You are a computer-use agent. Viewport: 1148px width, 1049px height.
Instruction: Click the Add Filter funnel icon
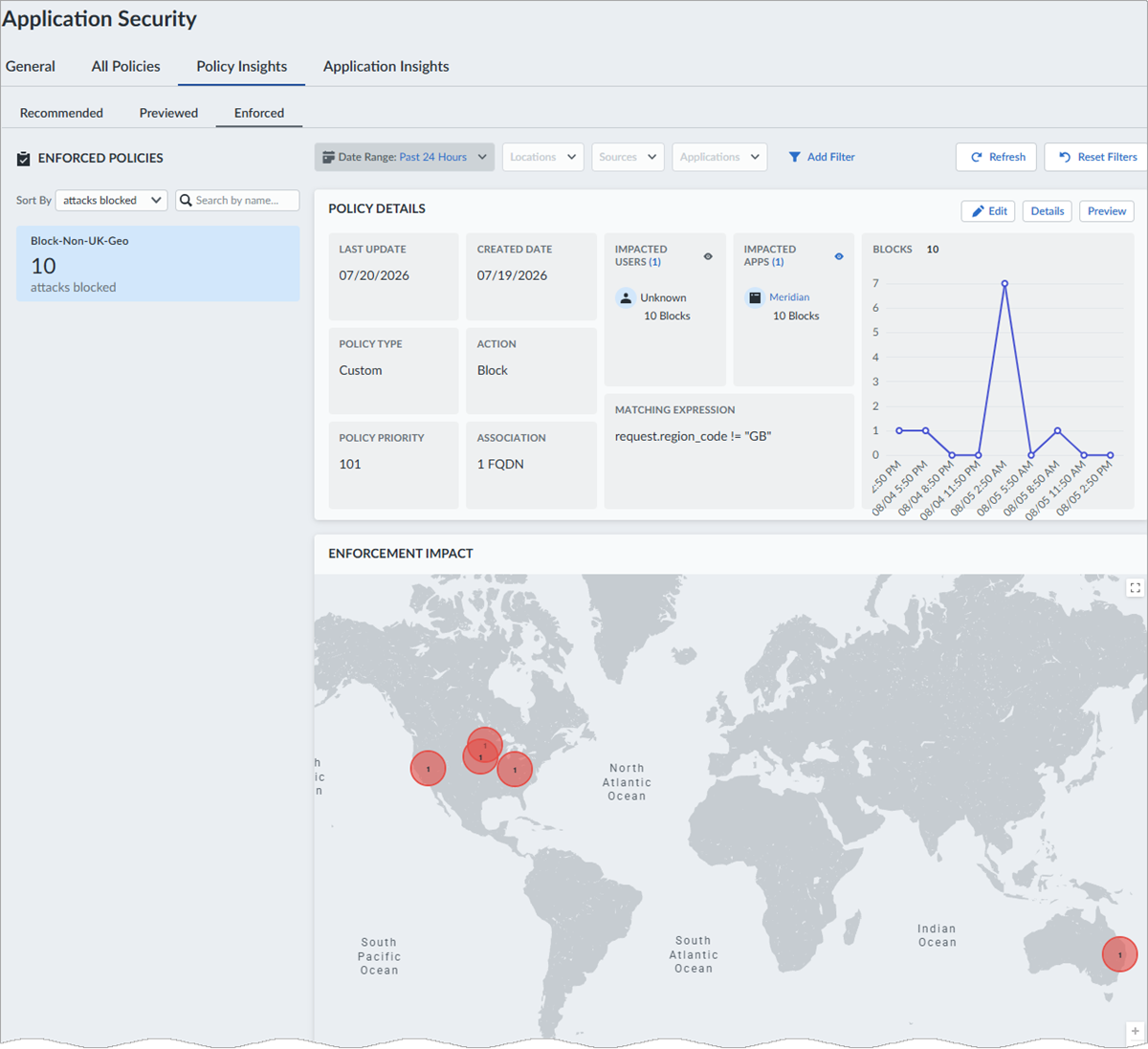click(x=794, y=157)
